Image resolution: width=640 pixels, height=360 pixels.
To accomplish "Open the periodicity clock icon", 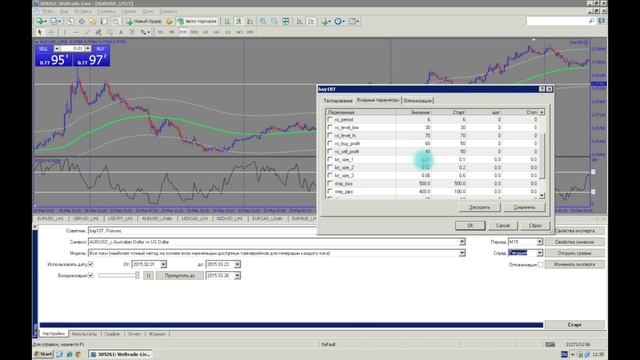I will [339, 21].
